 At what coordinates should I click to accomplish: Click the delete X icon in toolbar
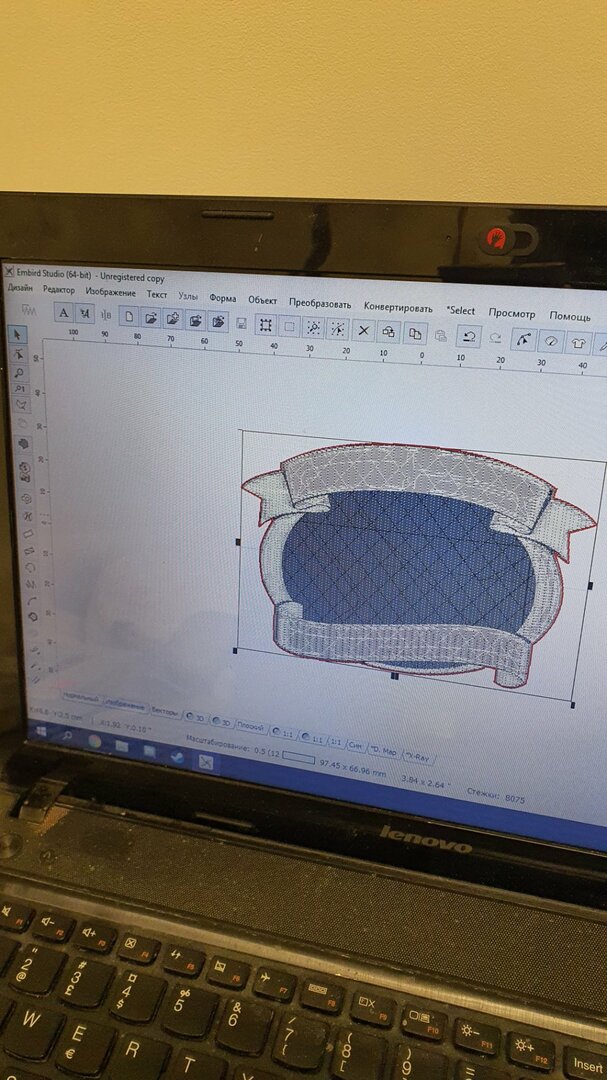click(x=364, y=331)
